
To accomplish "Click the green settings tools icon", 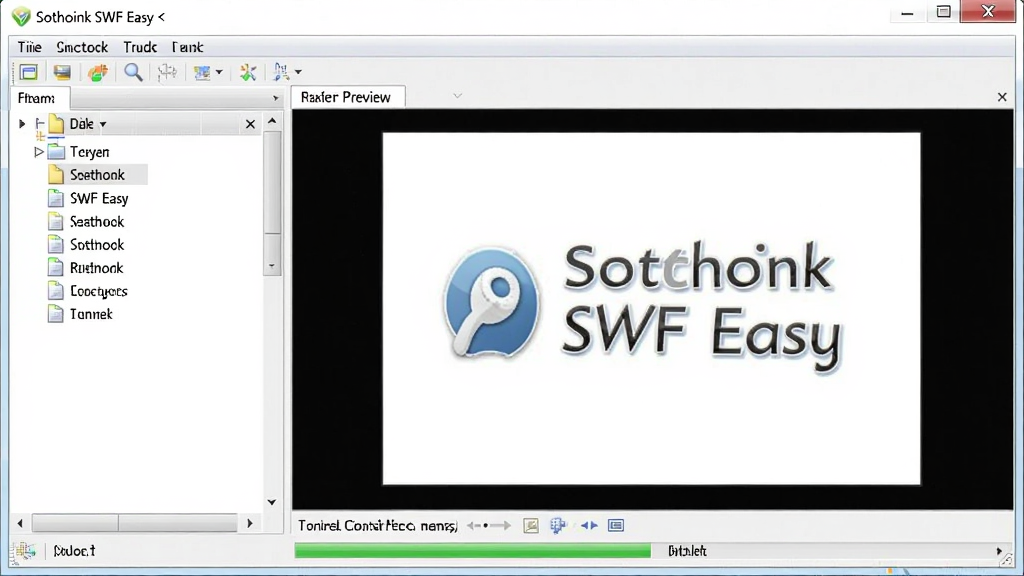I will [248, 72].
